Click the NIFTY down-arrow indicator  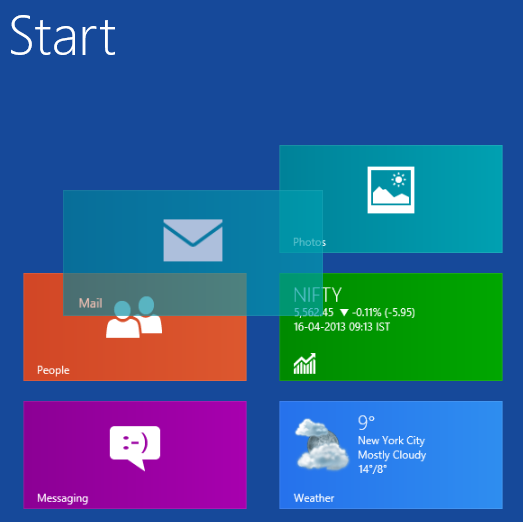pyautogui.click(x=344, y=313)
